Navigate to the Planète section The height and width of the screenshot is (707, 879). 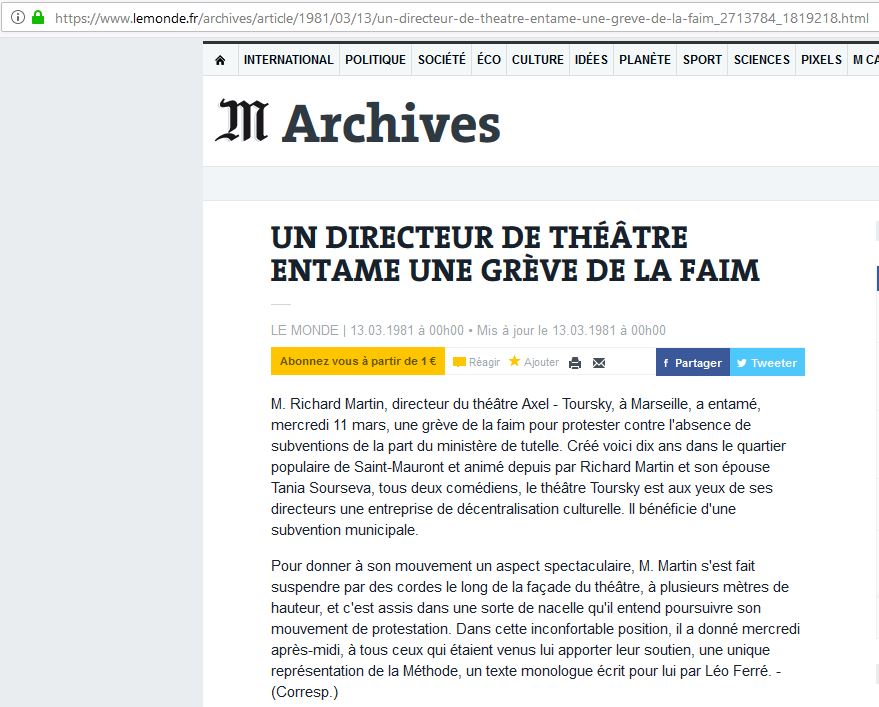[644, 60]
